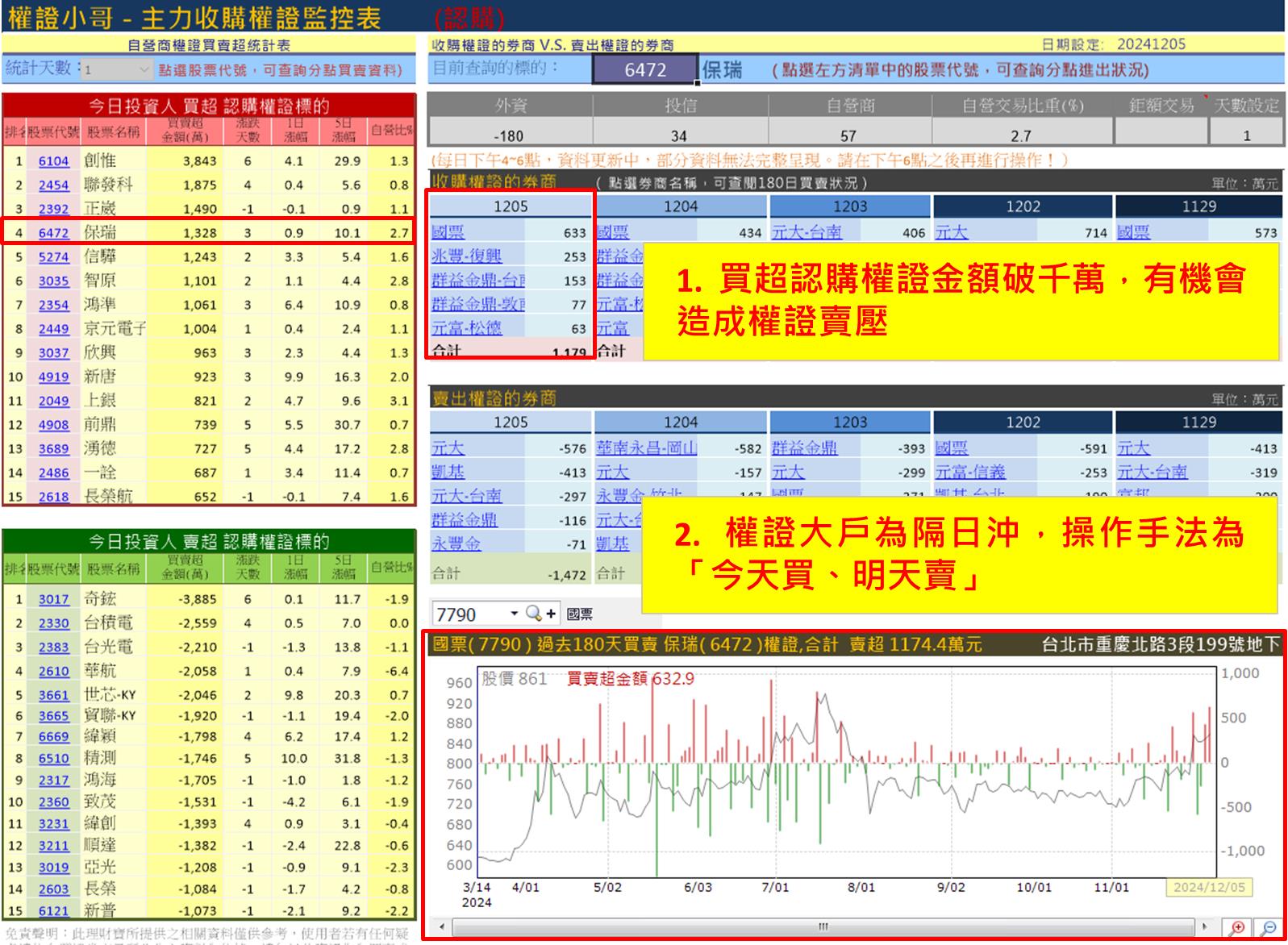Click the 天數設定 value cell showing 1

tap(1246, 135)
